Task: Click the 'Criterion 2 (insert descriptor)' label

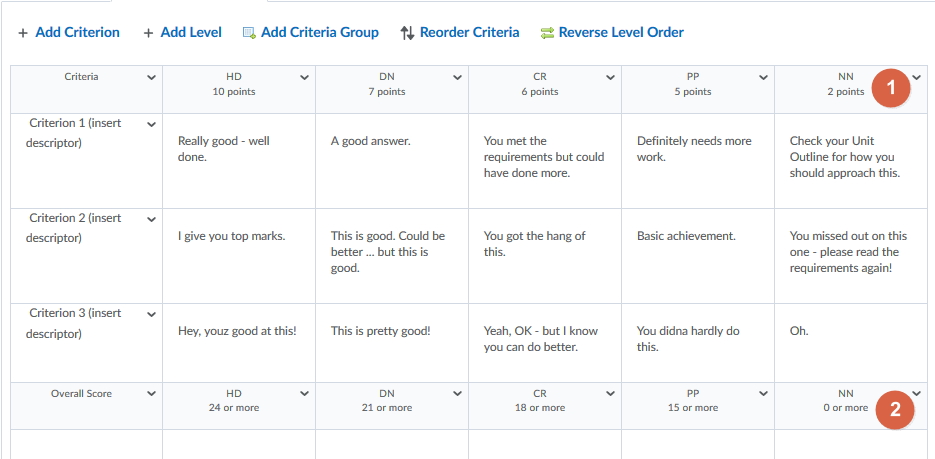Action: tap(73, 228)
